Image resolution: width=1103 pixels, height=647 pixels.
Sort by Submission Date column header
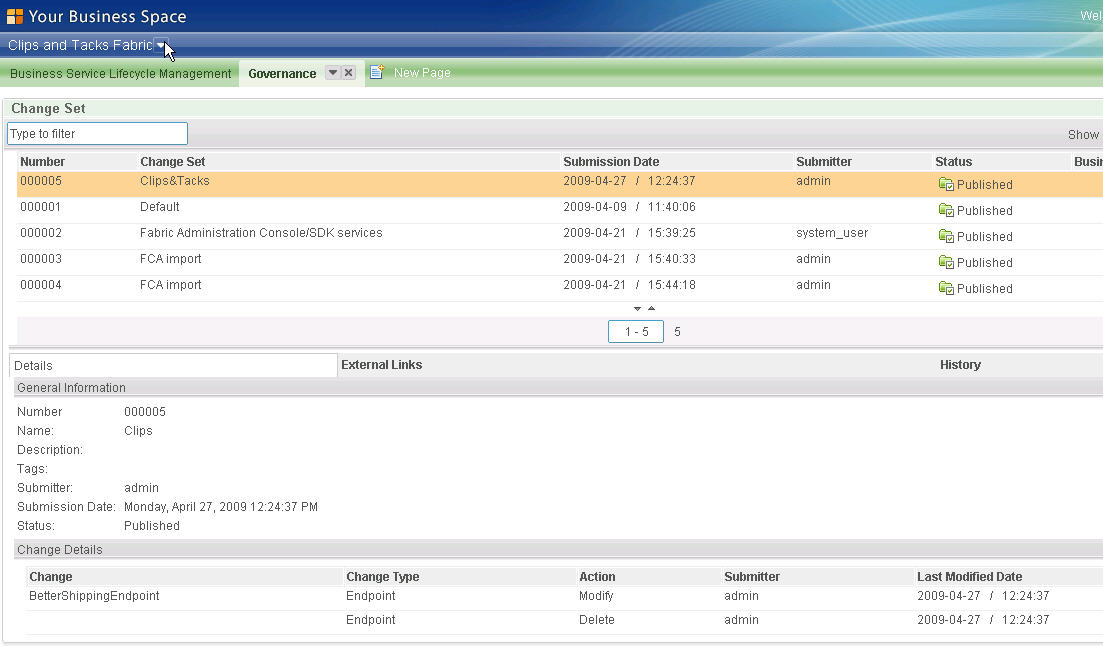click(x=611, y=162)
